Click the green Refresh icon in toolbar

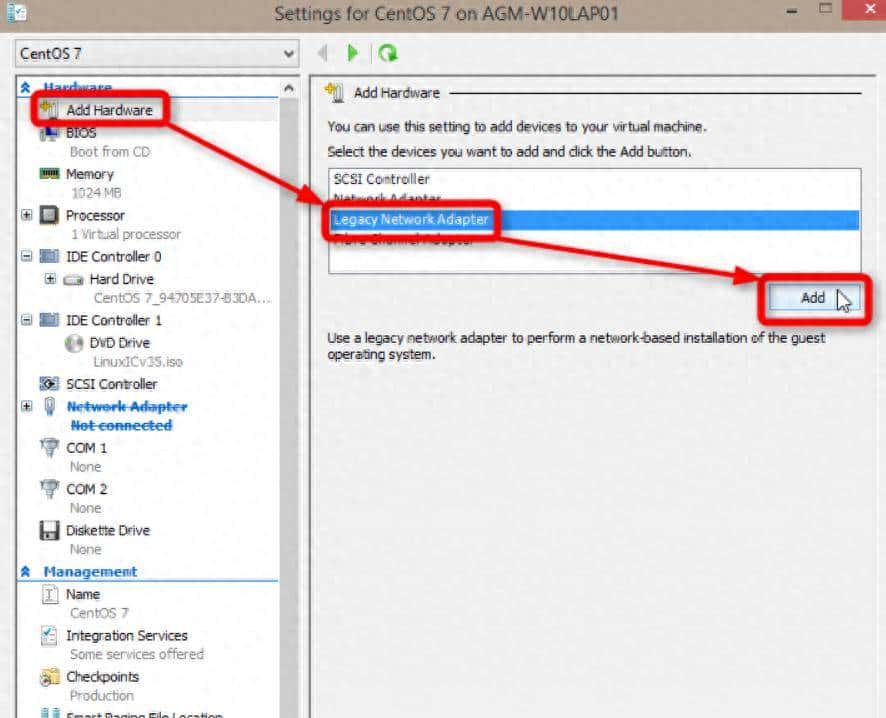(x=388, y=53)
